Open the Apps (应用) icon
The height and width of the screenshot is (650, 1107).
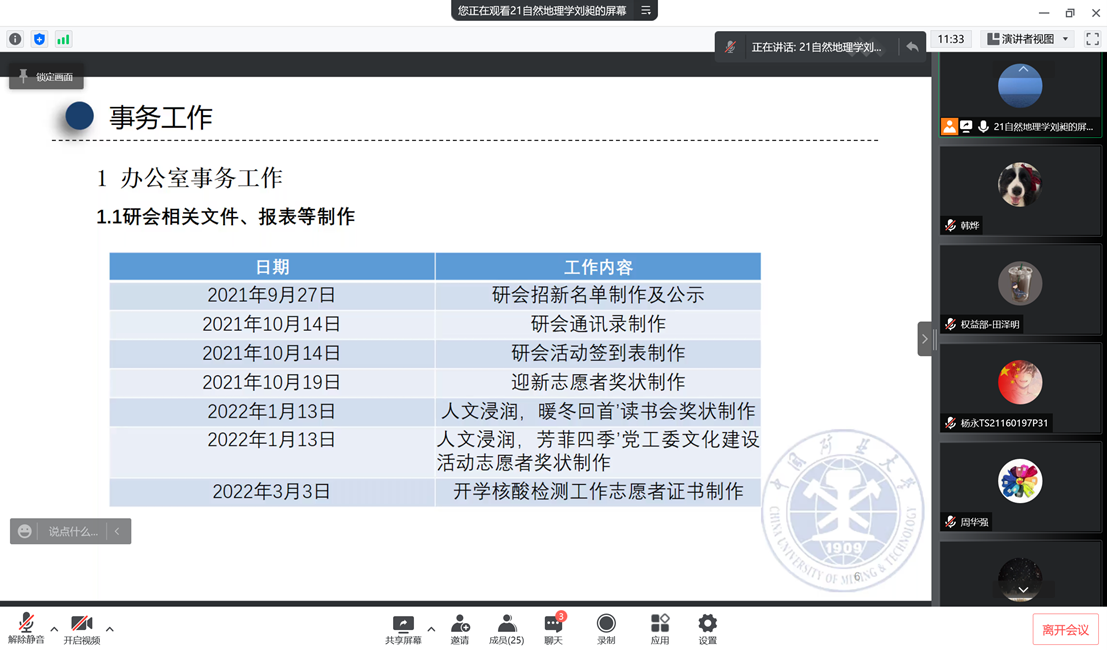pyautogui.click(x=660, y=629)
